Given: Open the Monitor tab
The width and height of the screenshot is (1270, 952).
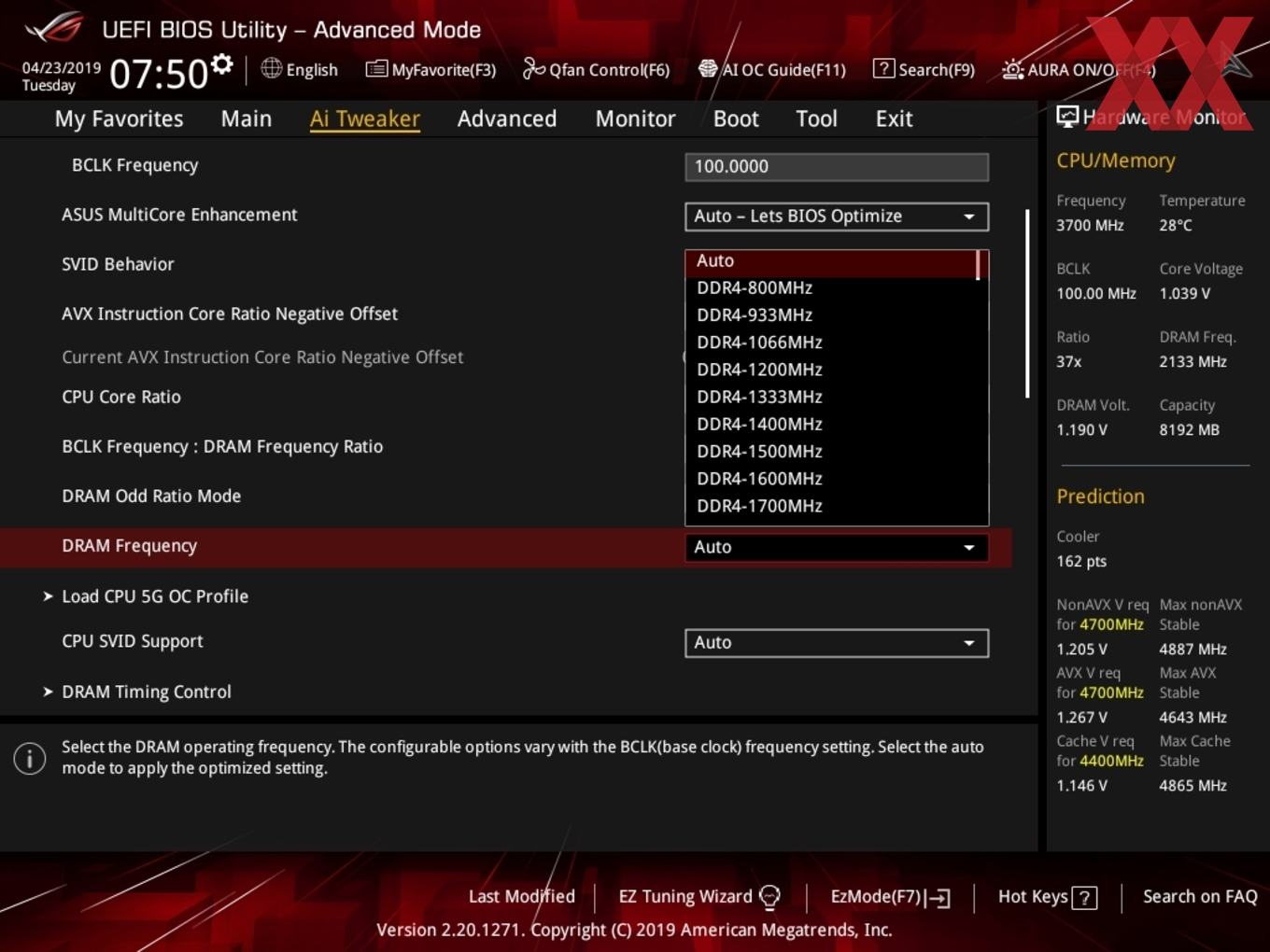Looking at the screenshot, I should pyautogui.click(x=636, y=119).
